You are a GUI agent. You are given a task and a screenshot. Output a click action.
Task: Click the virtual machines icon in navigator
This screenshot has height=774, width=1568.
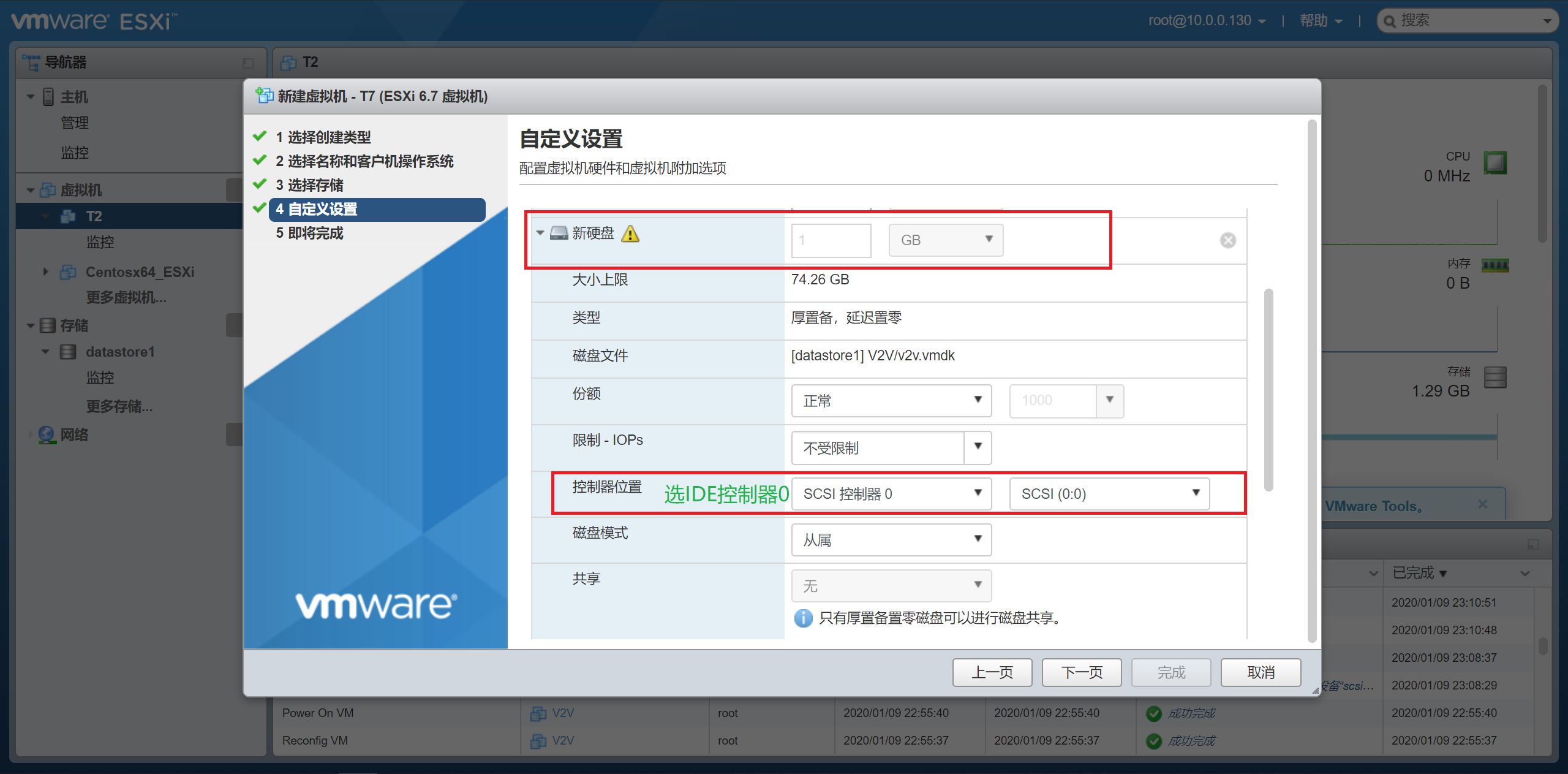click(48, 190)
